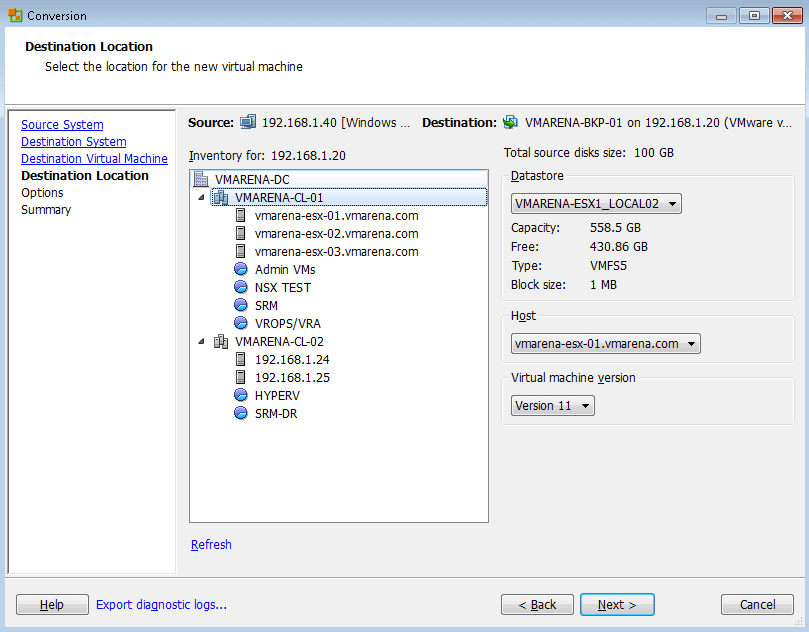
Task: Click the SRM resource pool icon
Action: coord(240,305)
